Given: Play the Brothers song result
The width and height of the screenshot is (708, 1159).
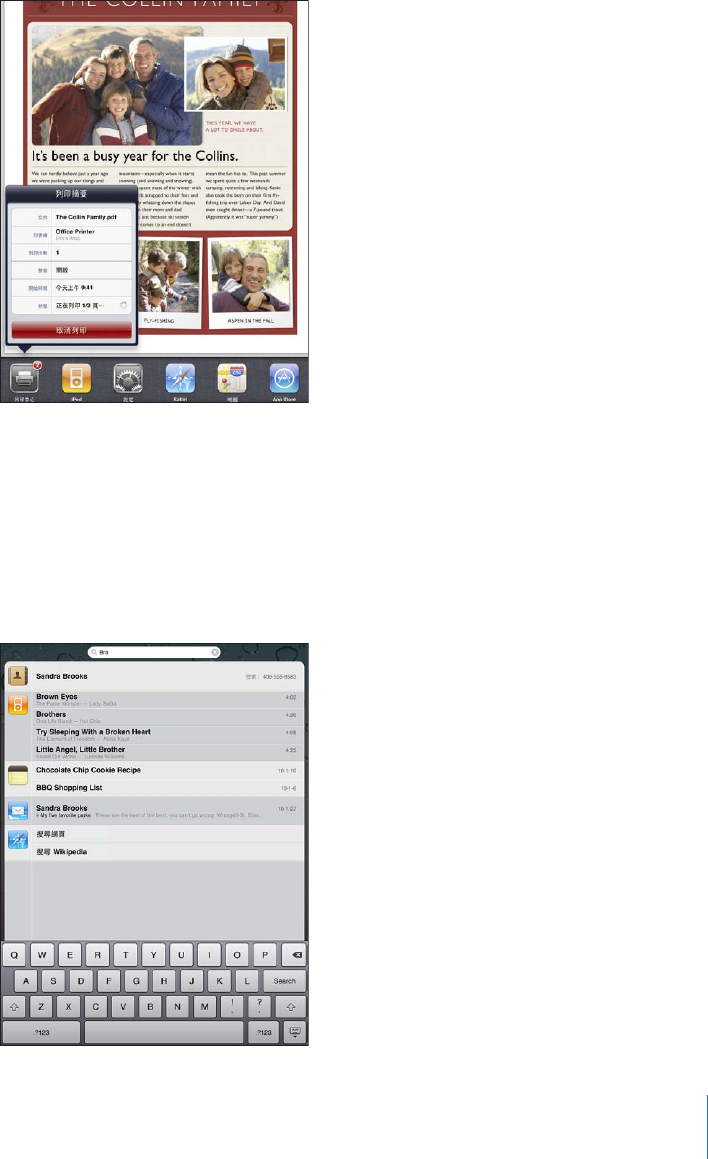Looking at the screenshot, I should [x=168, y=717].
